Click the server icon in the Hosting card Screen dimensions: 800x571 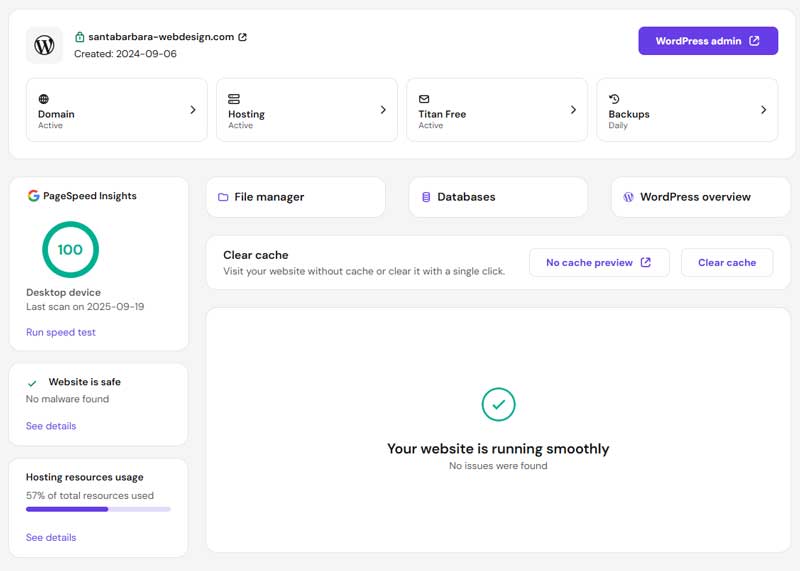pos(234,99)
